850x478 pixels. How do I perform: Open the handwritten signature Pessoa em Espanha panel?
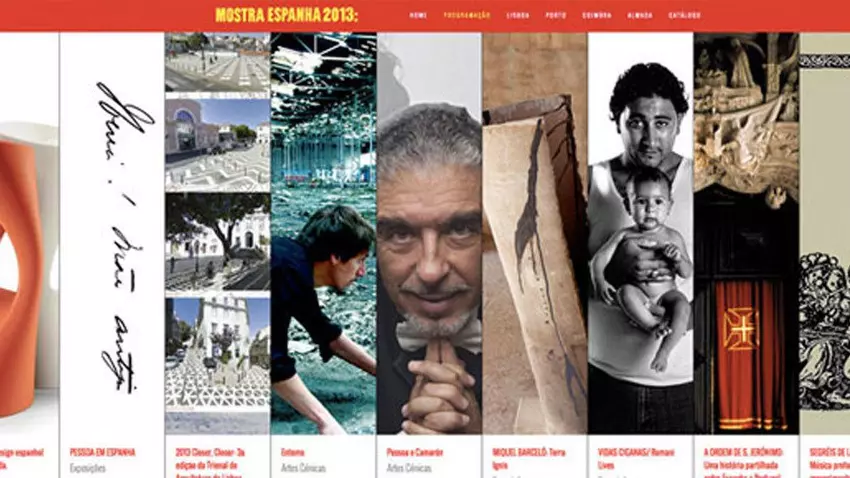(x=112, y=233)
